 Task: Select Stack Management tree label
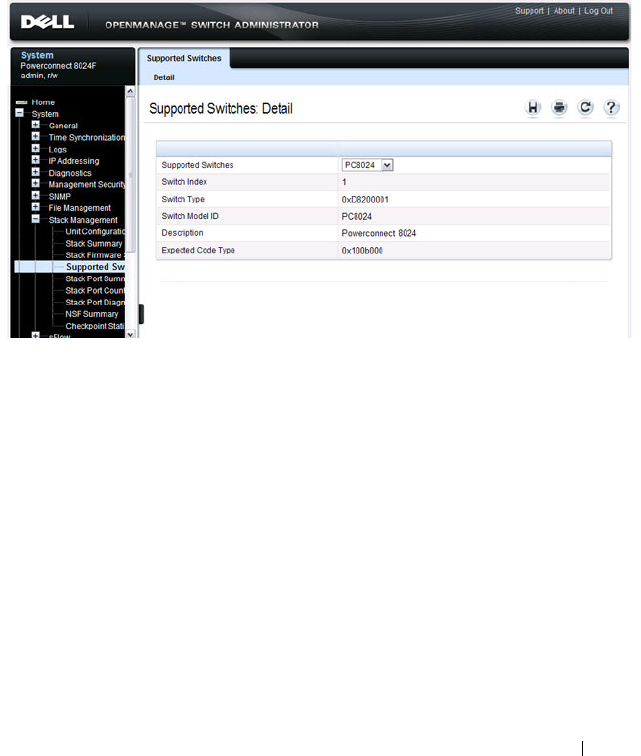(x=83, y=220)
